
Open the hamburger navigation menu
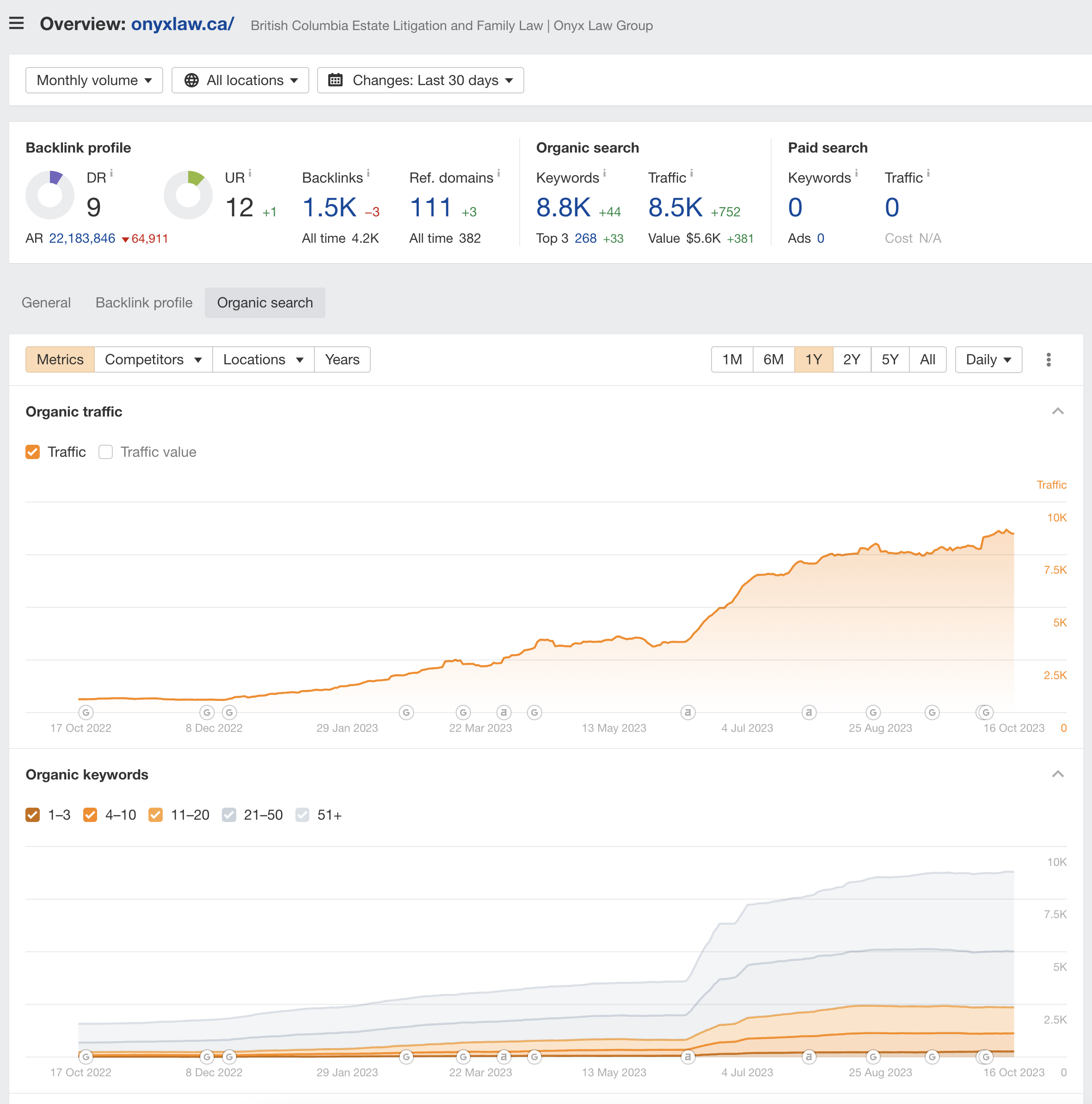[x=17, y=23]
